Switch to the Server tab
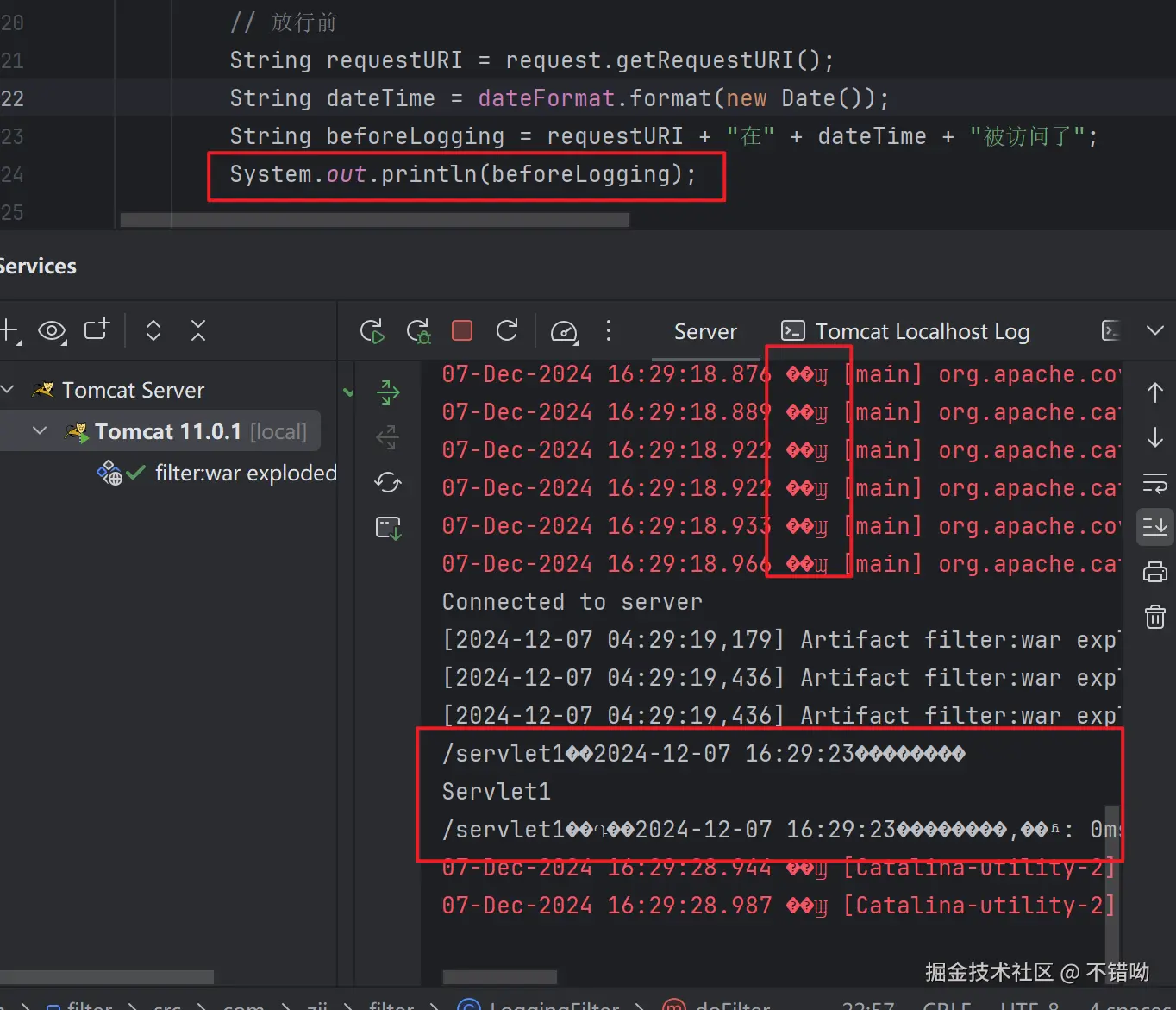 (x=705, y=332)
